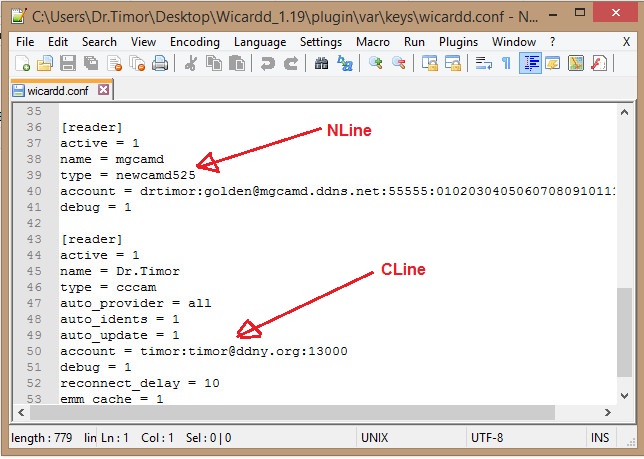Maximize the Notepad++ window
This screenshot has width=644, height=459.
pyautogui.click(x=580, y=13)
